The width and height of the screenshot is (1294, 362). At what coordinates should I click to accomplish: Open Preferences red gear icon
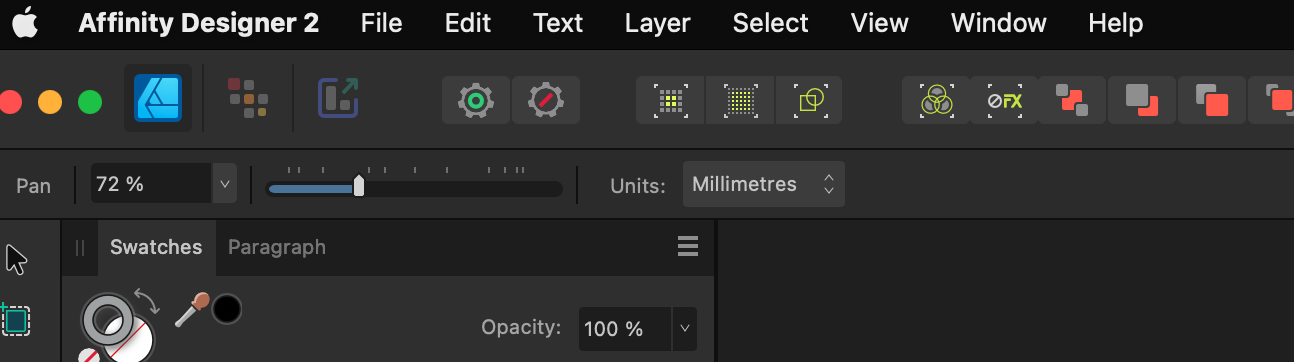click(x=546, y=100)
